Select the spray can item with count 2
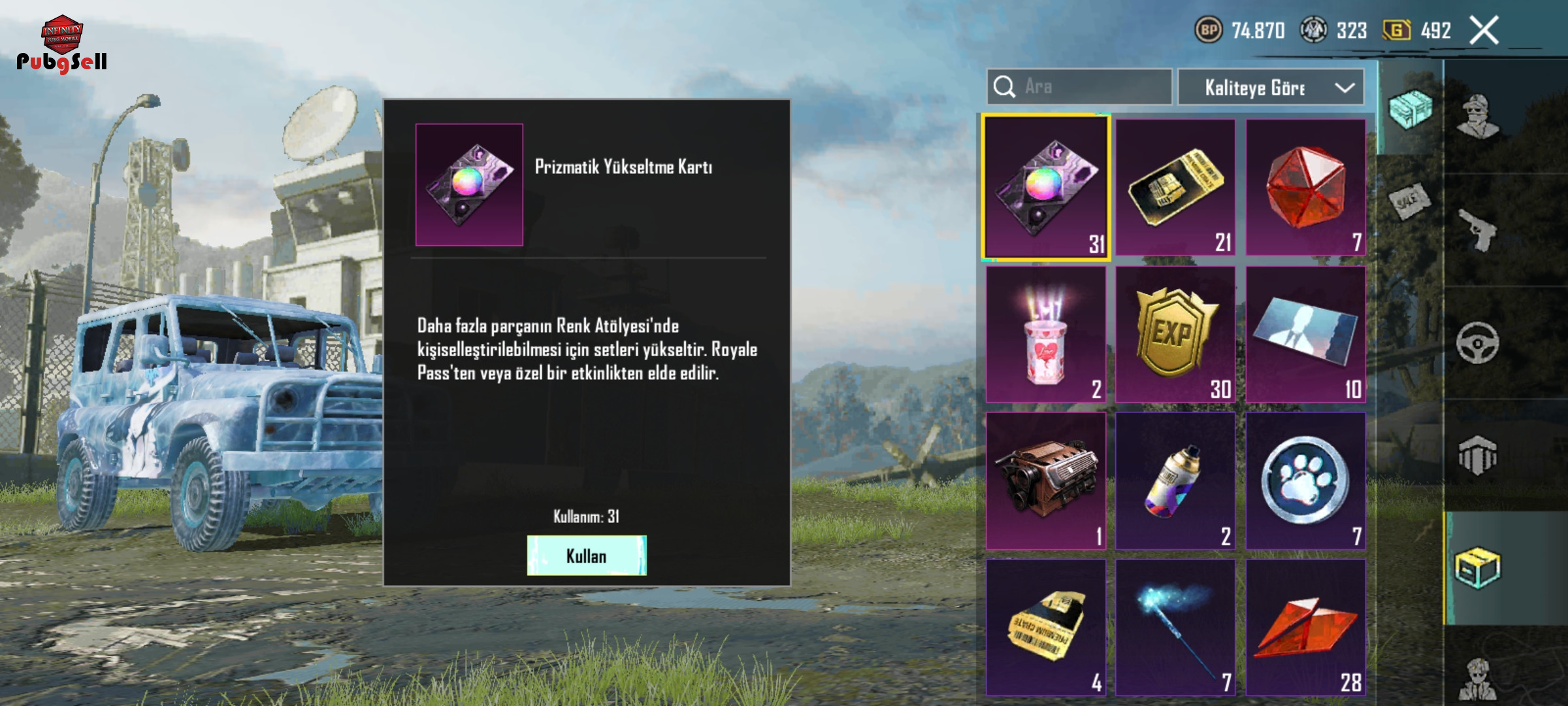This screenshot has height=706, width=1568. 1175,480
